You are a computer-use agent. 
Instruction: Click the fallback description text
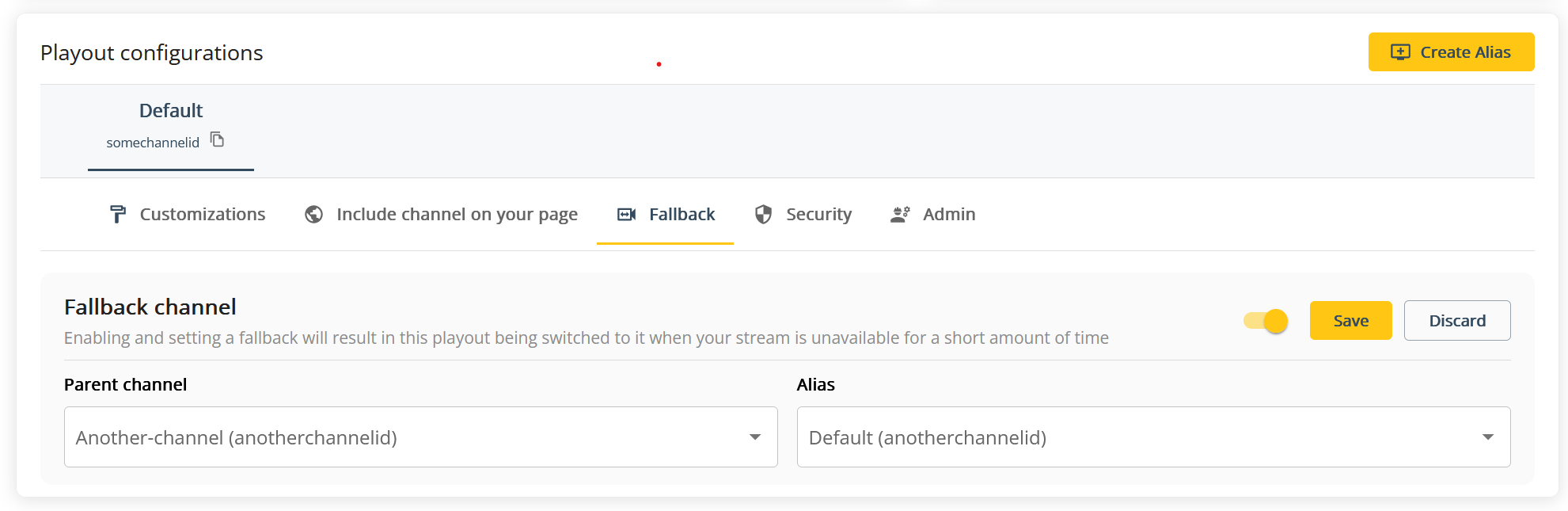click(587, 338)
